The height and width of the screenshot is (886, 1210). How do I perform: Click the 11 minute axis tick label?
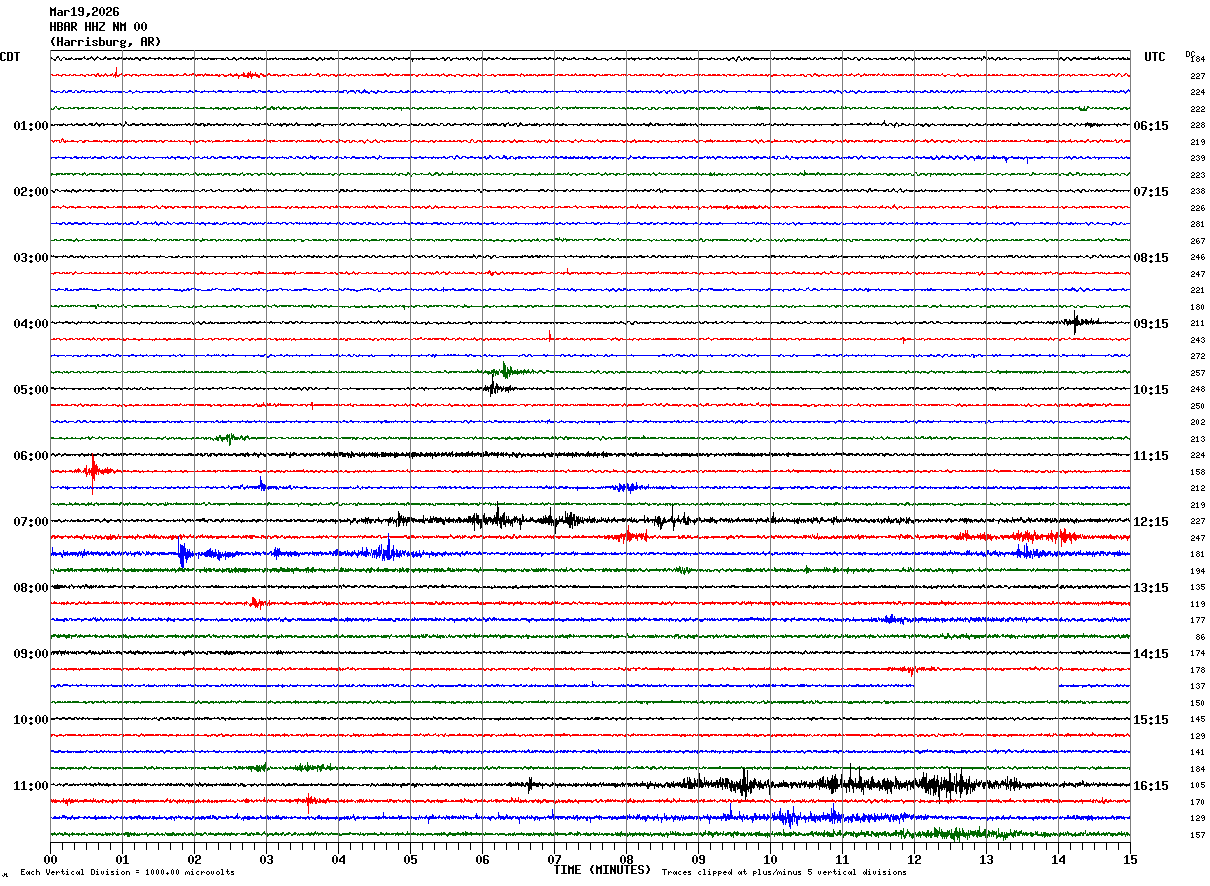click(842, 858)
